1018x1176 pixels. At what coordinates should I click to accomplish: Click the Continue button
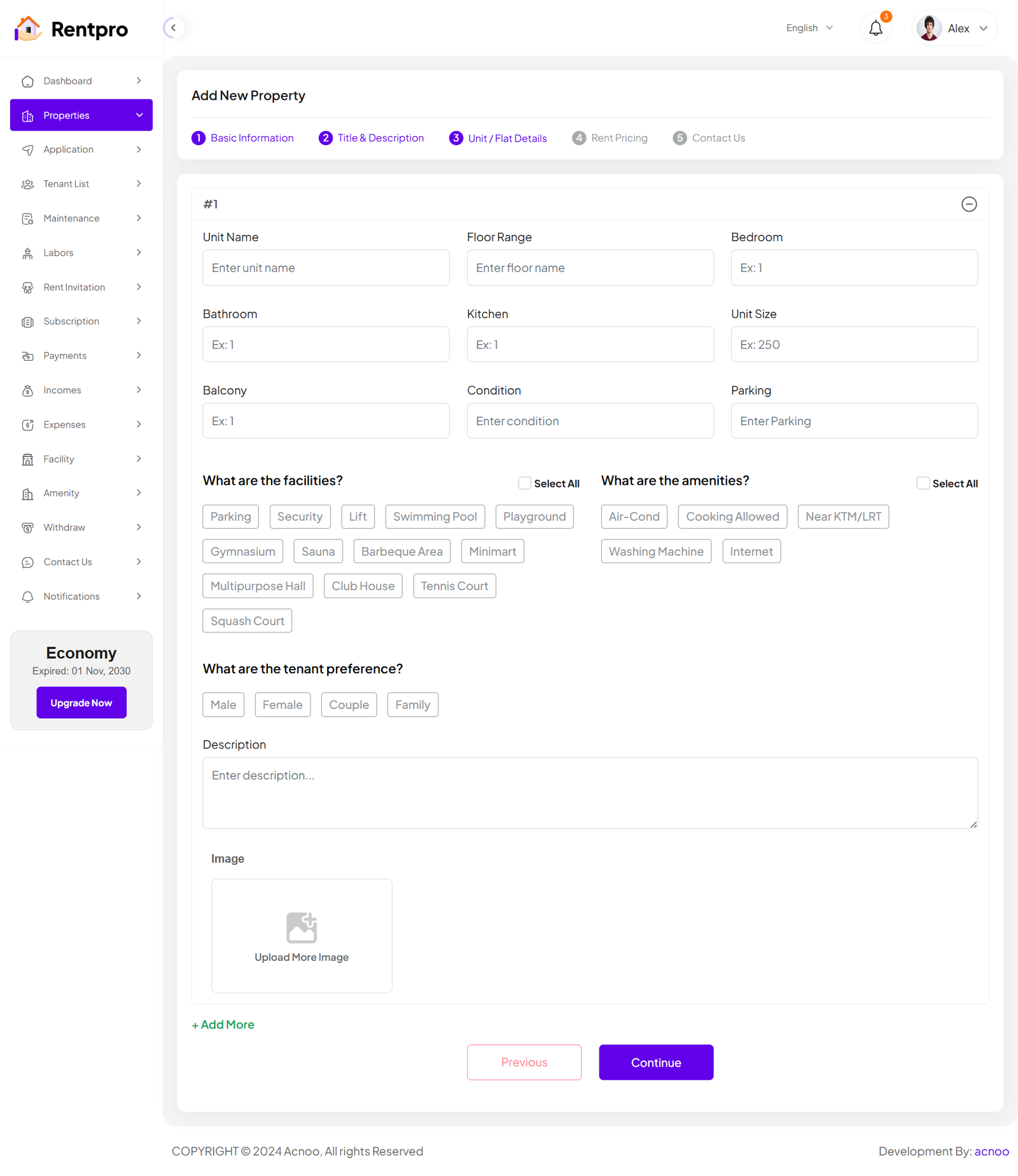coord(655,1062)
